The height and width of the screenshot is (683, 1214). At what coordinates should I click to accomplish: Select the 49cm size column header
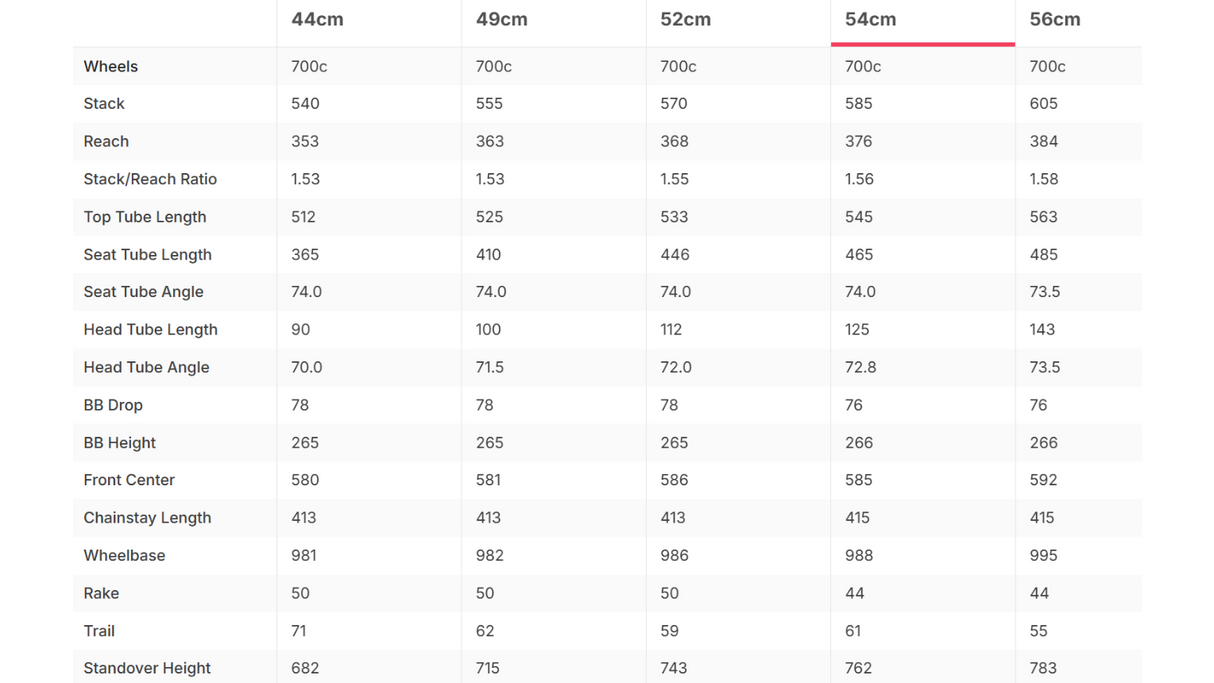click(501, 19)
